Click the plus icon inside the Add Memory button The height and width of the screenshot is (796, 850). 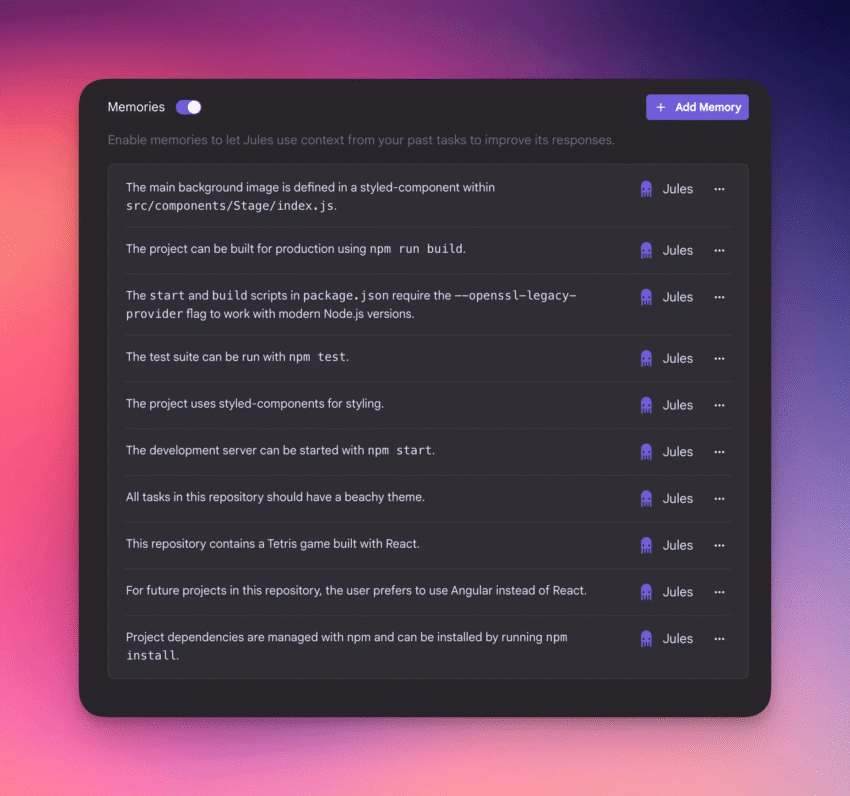coord(659,107)
